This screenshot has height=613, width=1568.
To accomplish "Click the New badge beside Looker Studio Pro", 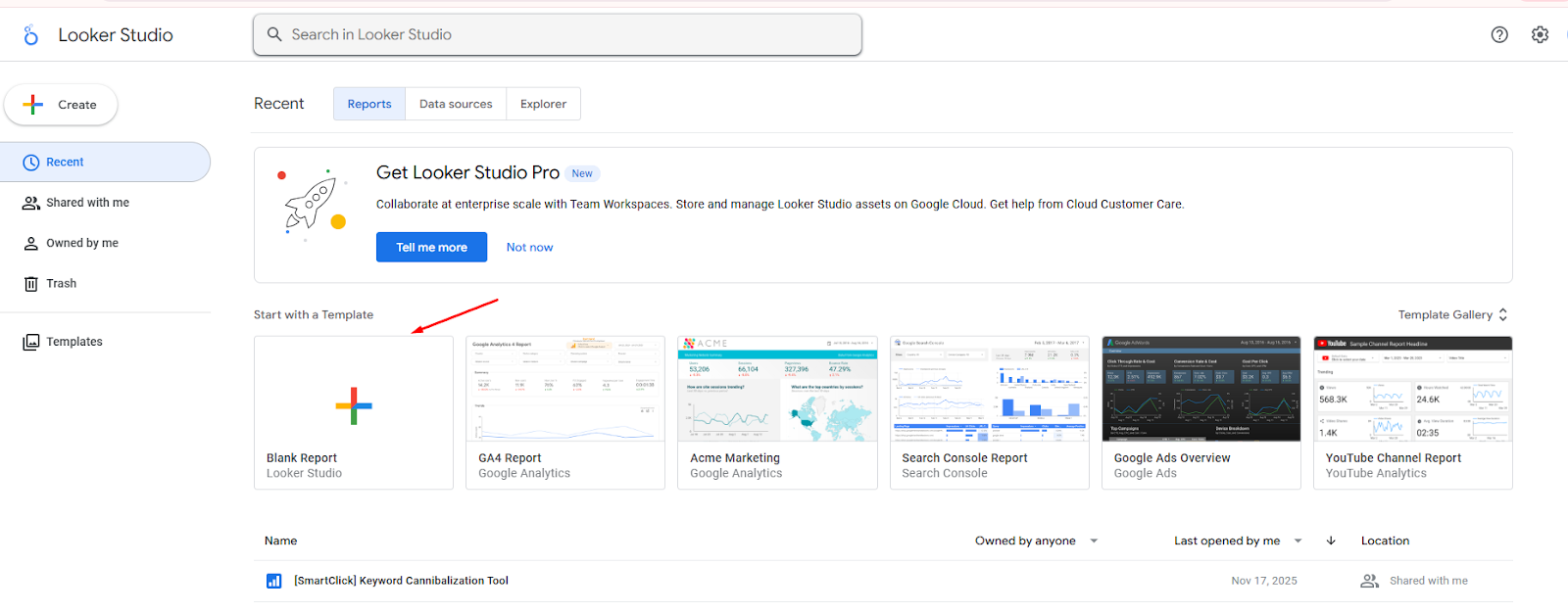I will pyautogui.click(x=582, y=173).
